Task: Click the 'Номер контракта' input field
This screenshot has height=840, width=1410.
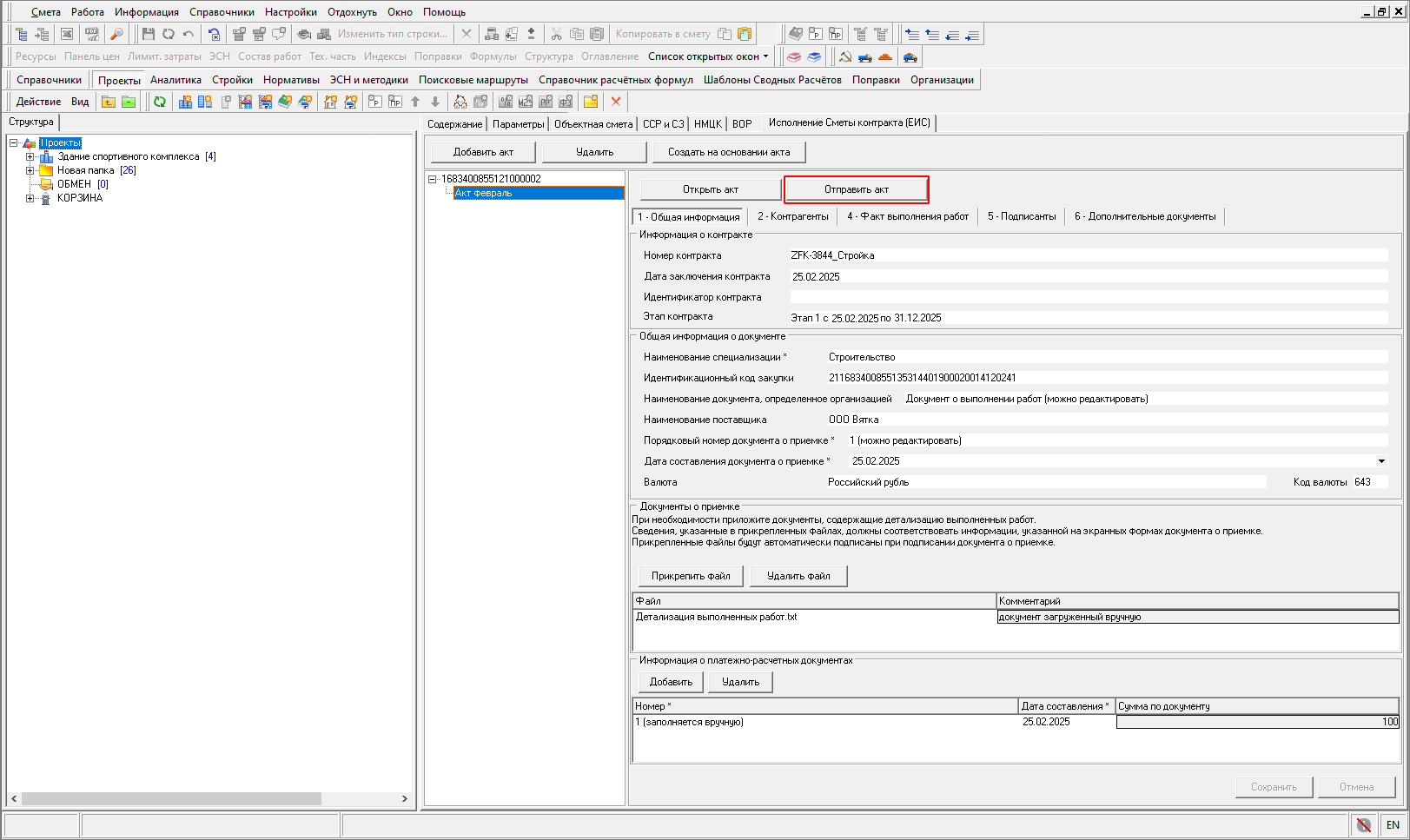Action: pyautogui.click(x=1088, y=255)
